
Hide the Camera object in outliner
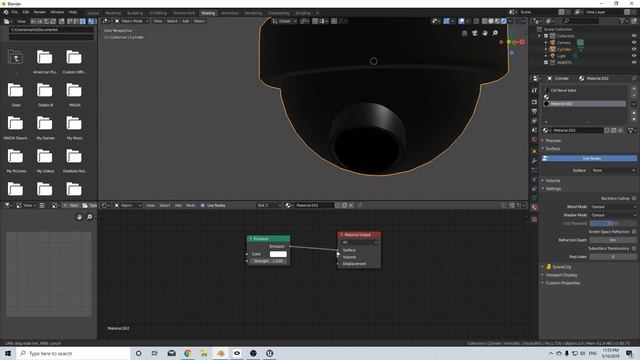click(x=634, y=42)
